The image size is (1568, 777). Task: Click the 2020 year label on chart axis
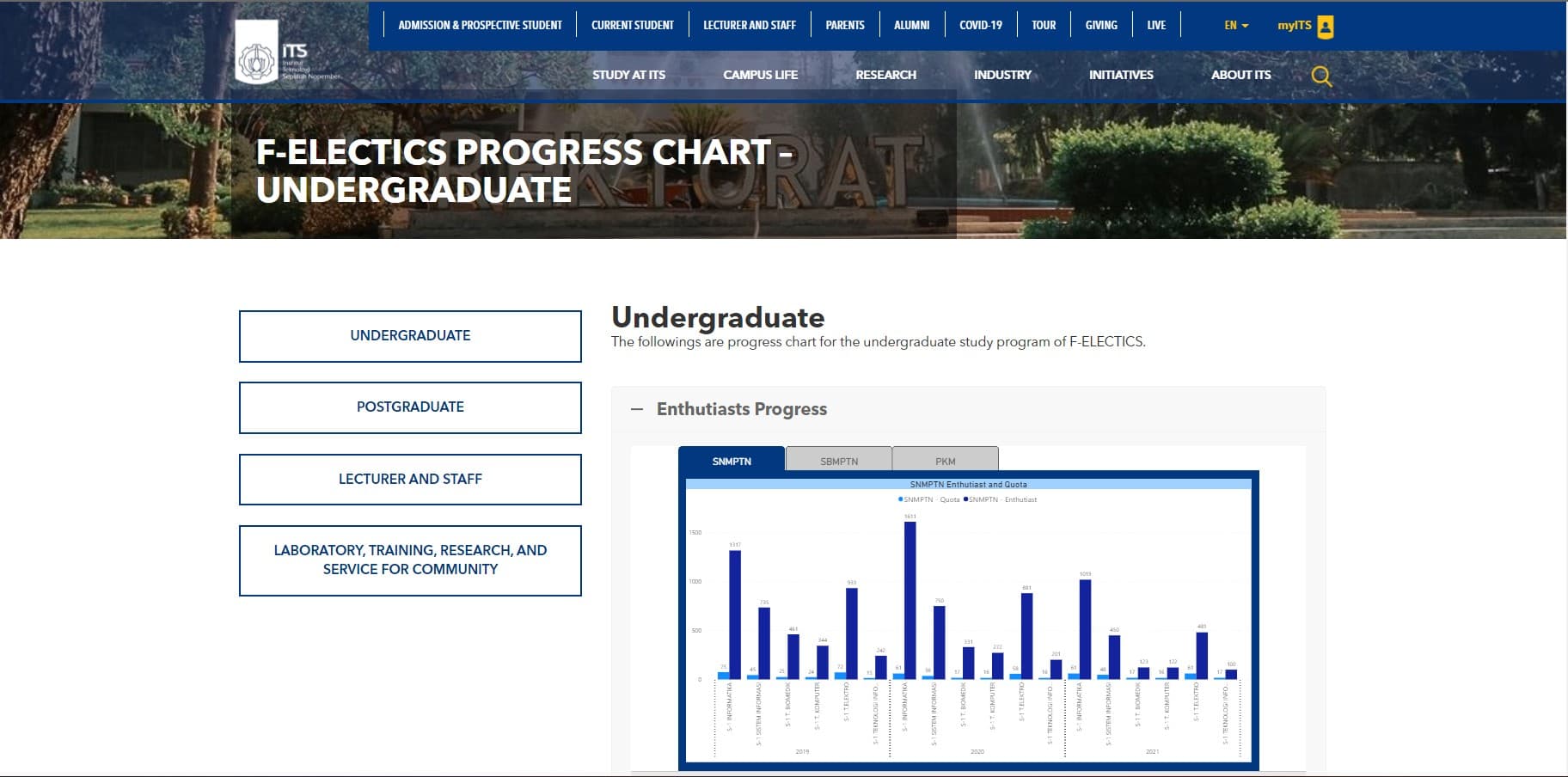977,751
